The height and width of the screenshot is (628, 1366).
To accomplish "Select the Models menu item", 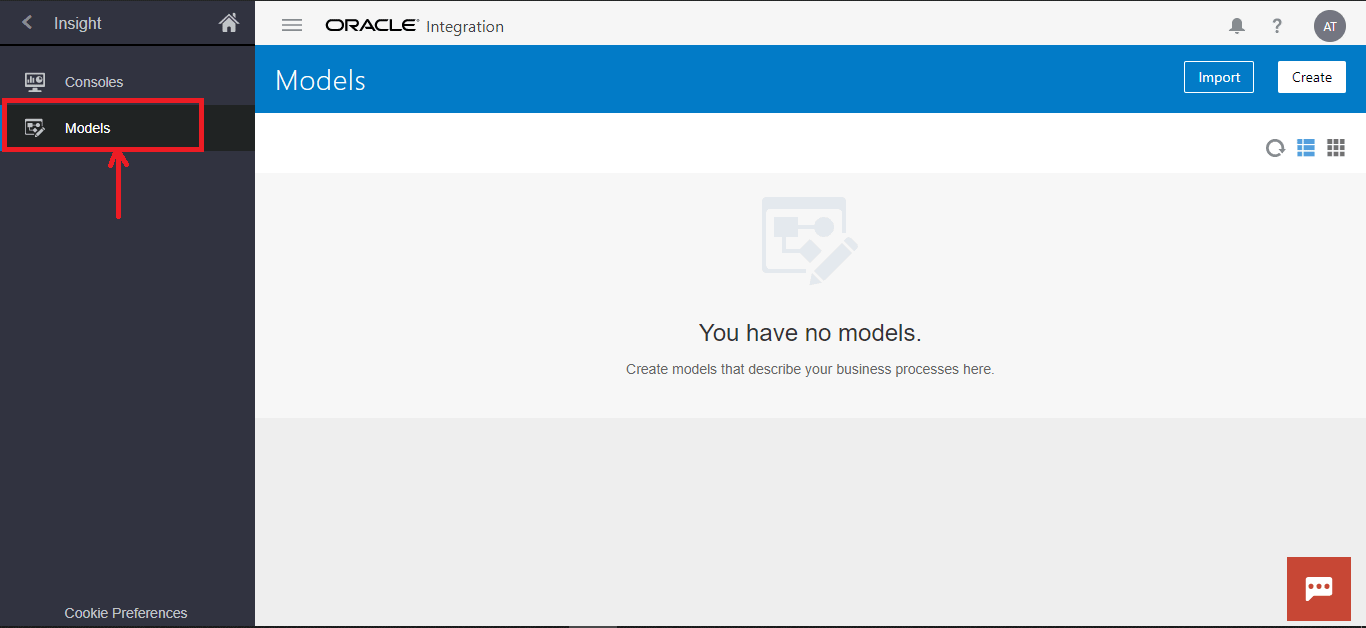I will 88,128.
